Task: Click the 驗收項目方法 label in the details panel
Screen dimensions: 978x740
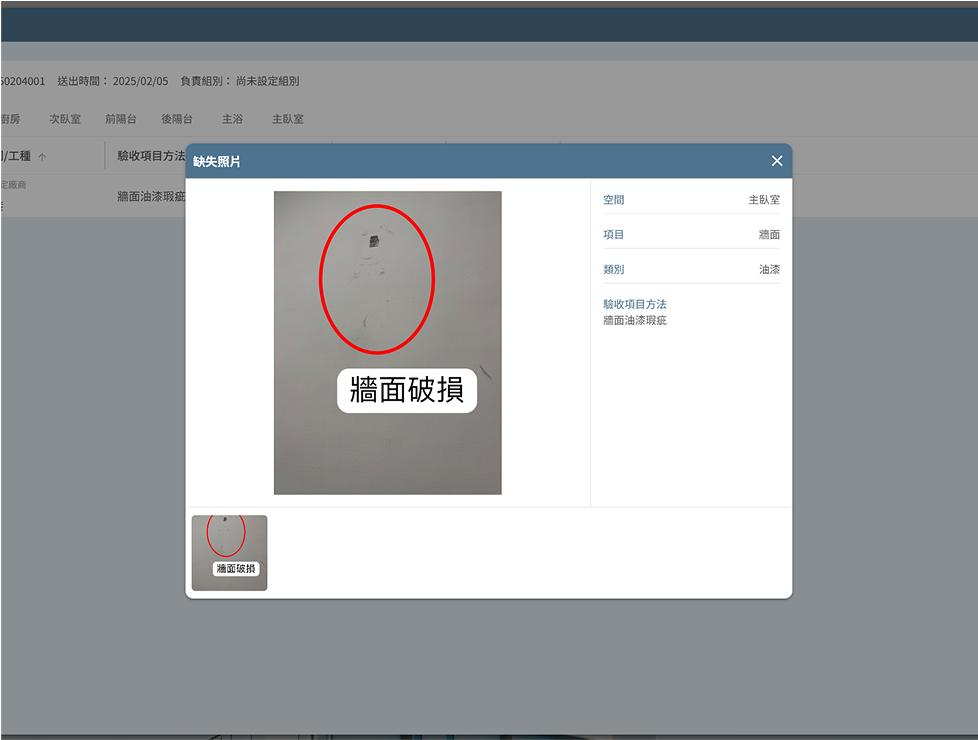Action: click(634, 304)
